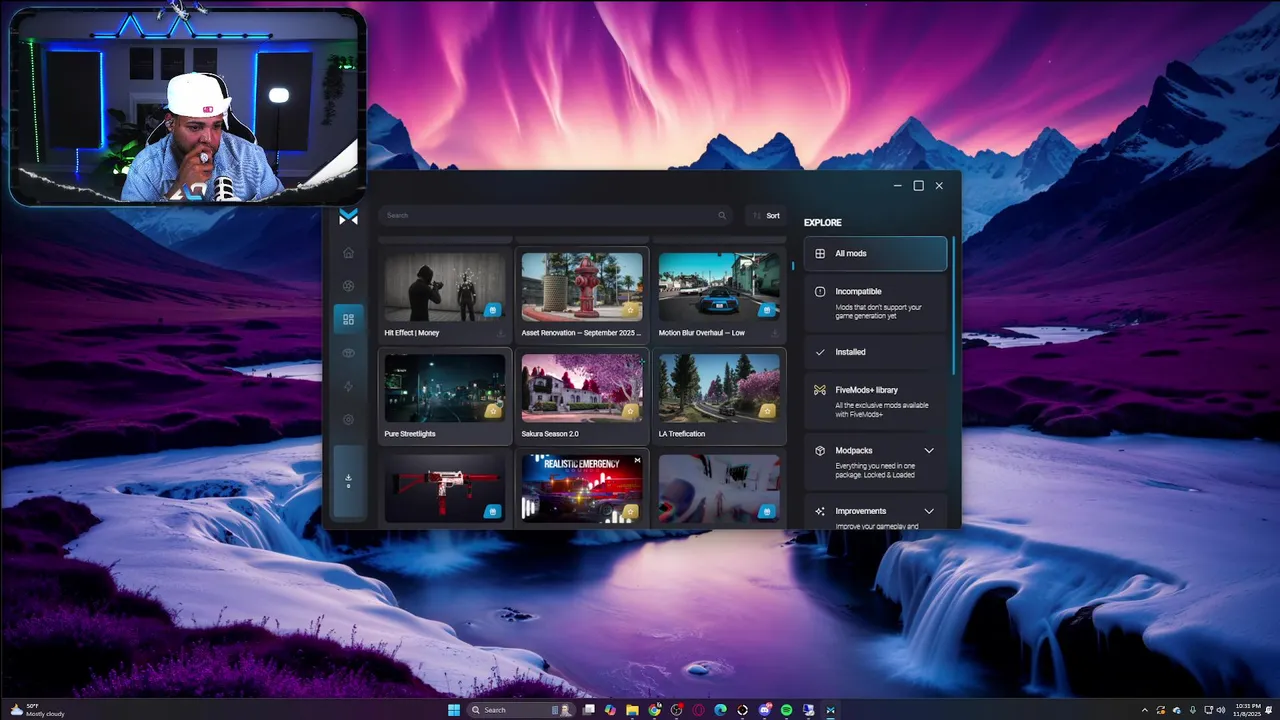Open the lightning bolt sidebar icon

coord(348,386)
